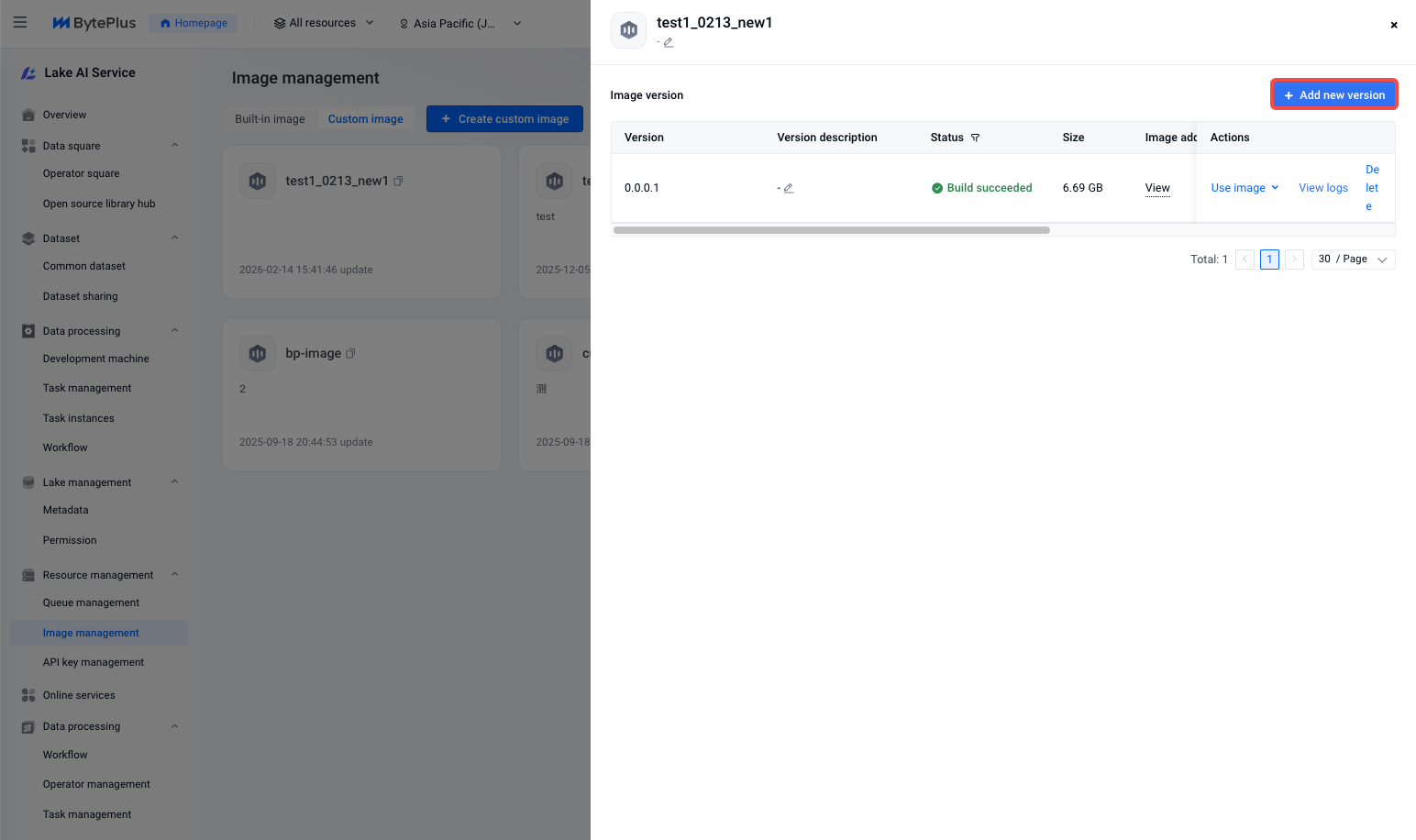
Task: Open the Use image dropdown
Action: (1245, 188)
